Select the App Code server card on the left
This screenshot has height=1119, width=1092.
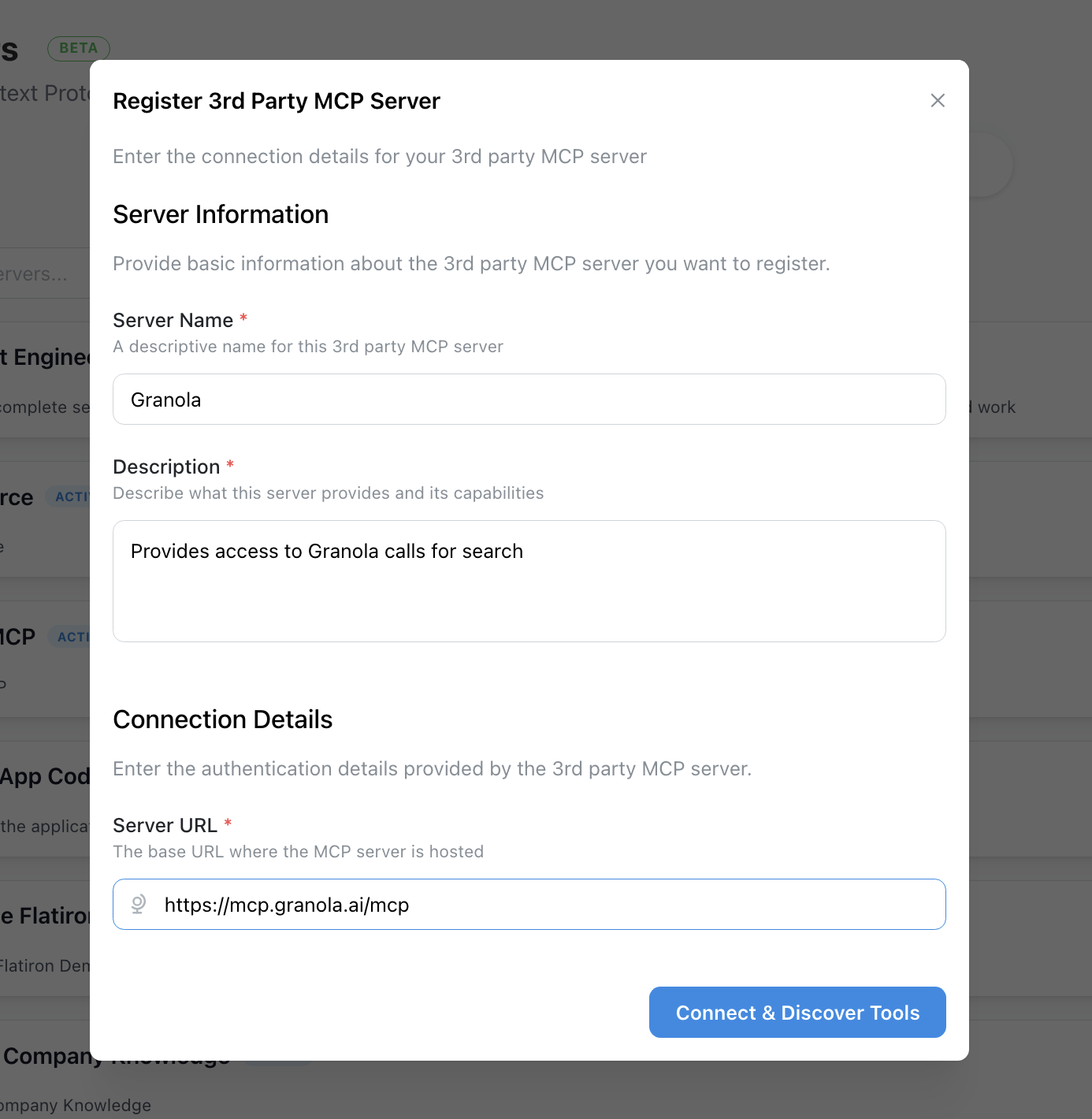(44, 777)
